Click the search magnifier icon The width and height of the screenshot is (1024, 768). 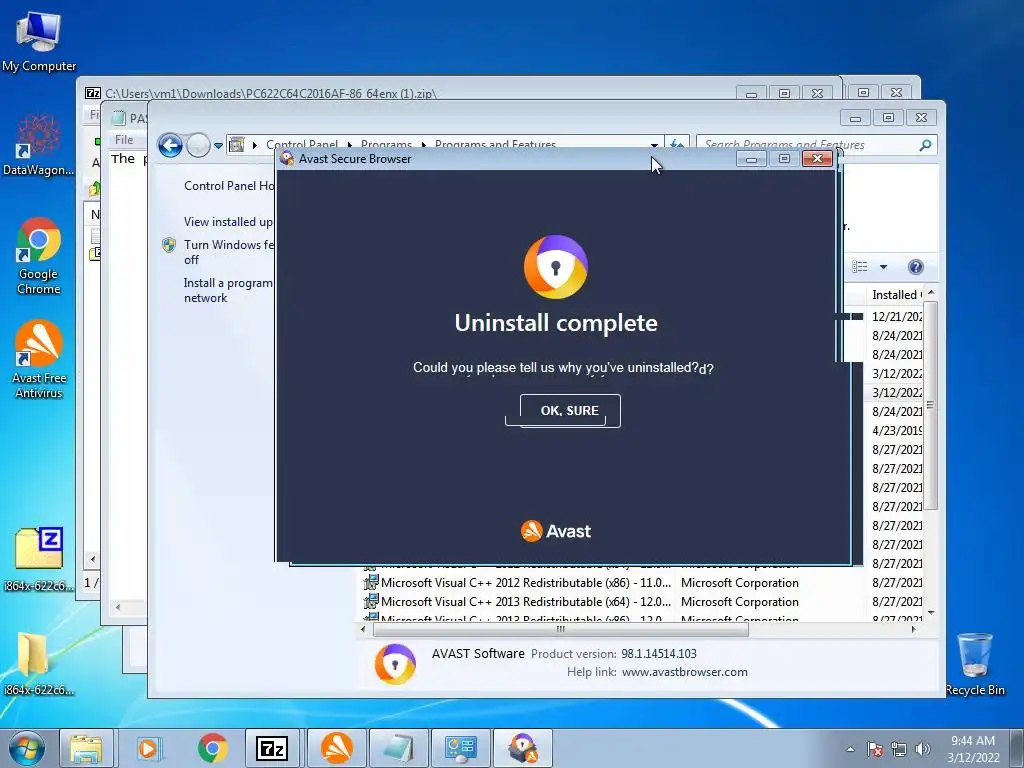pyautogui.click(x=925, y=145)
